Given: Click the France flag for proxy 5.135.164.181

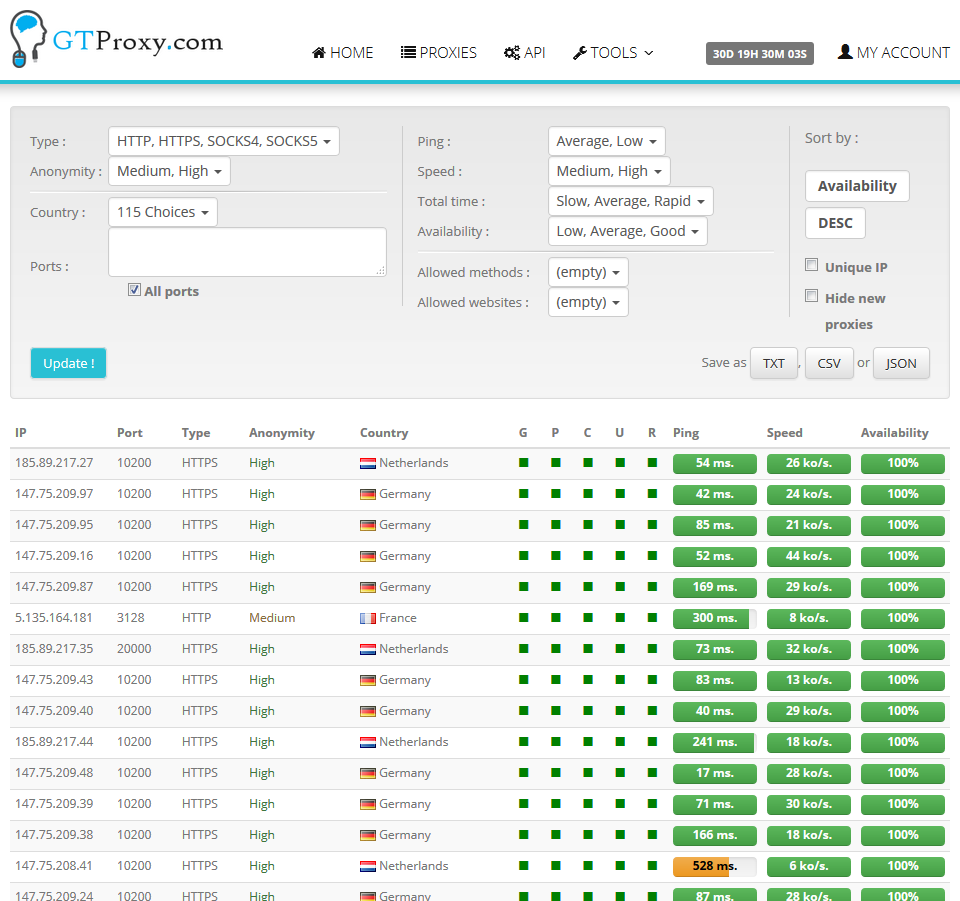Looking at the screenshot, I should (369, 617).
